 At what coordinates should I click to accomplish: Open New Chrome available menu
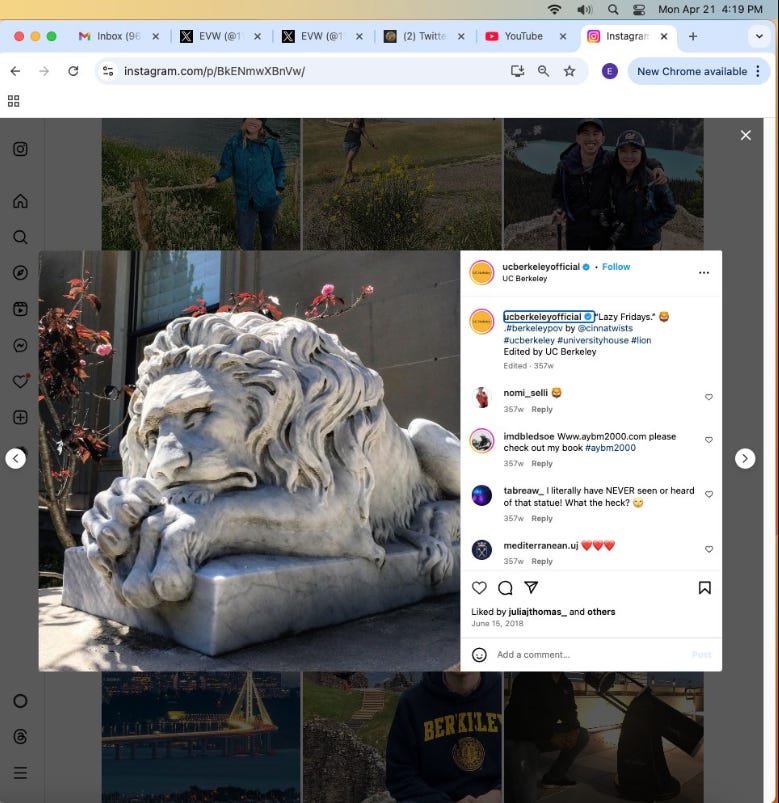pos(699,71)
